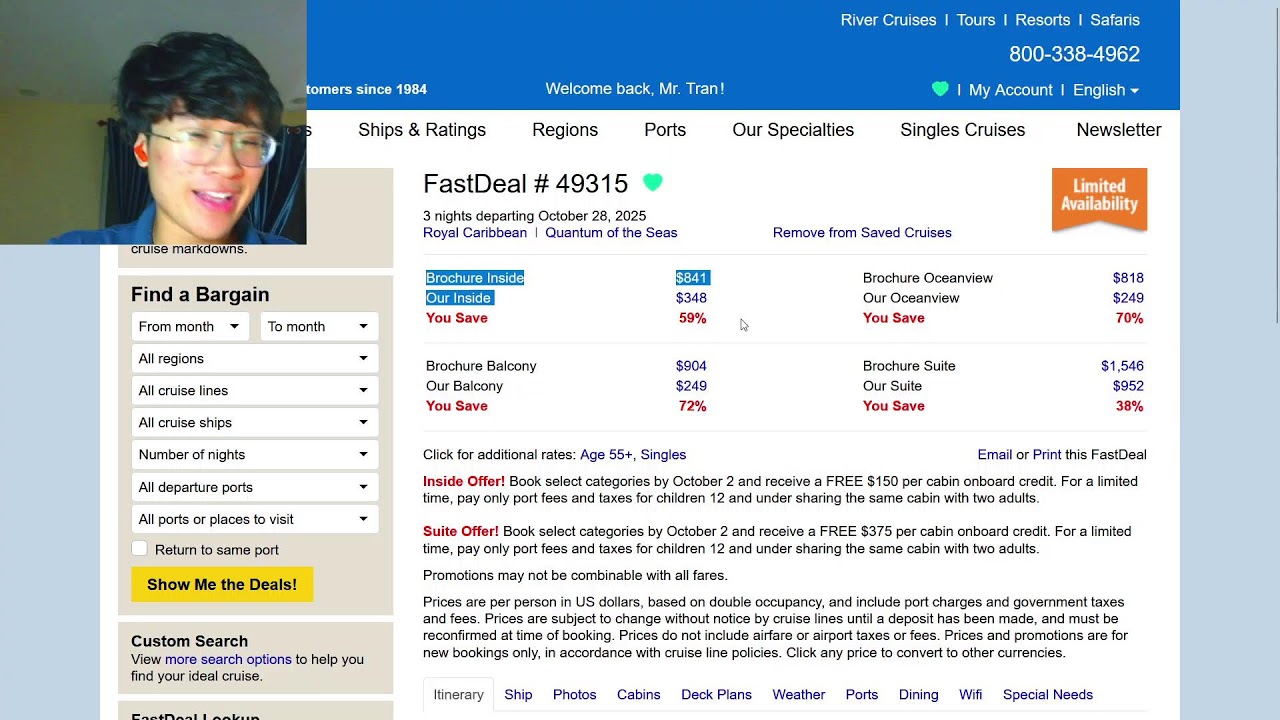Open All ports or places to visit dropdown
Screen dimensions: 1280x720
pyautogui.click(x=254, y=519)
